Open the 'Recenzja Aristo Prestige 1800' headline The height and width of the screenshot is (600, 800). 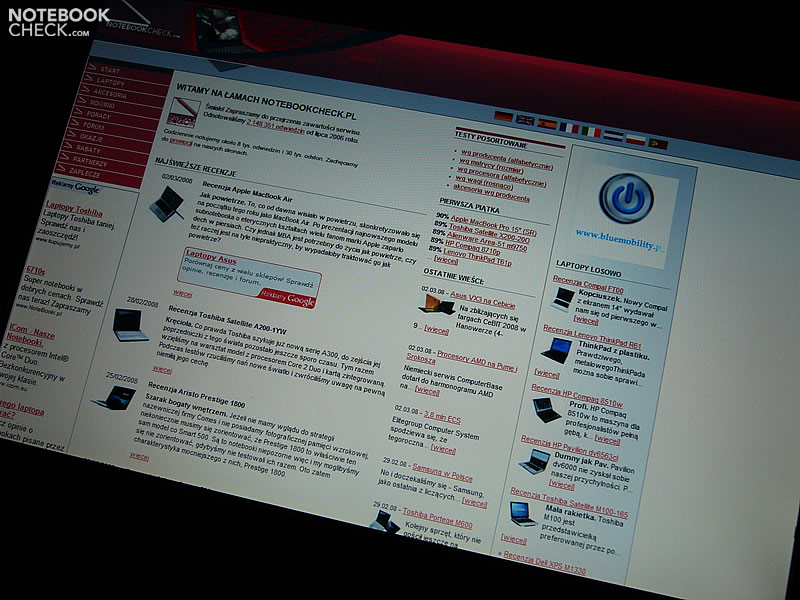pyautogui.click(x=196, y=394)
